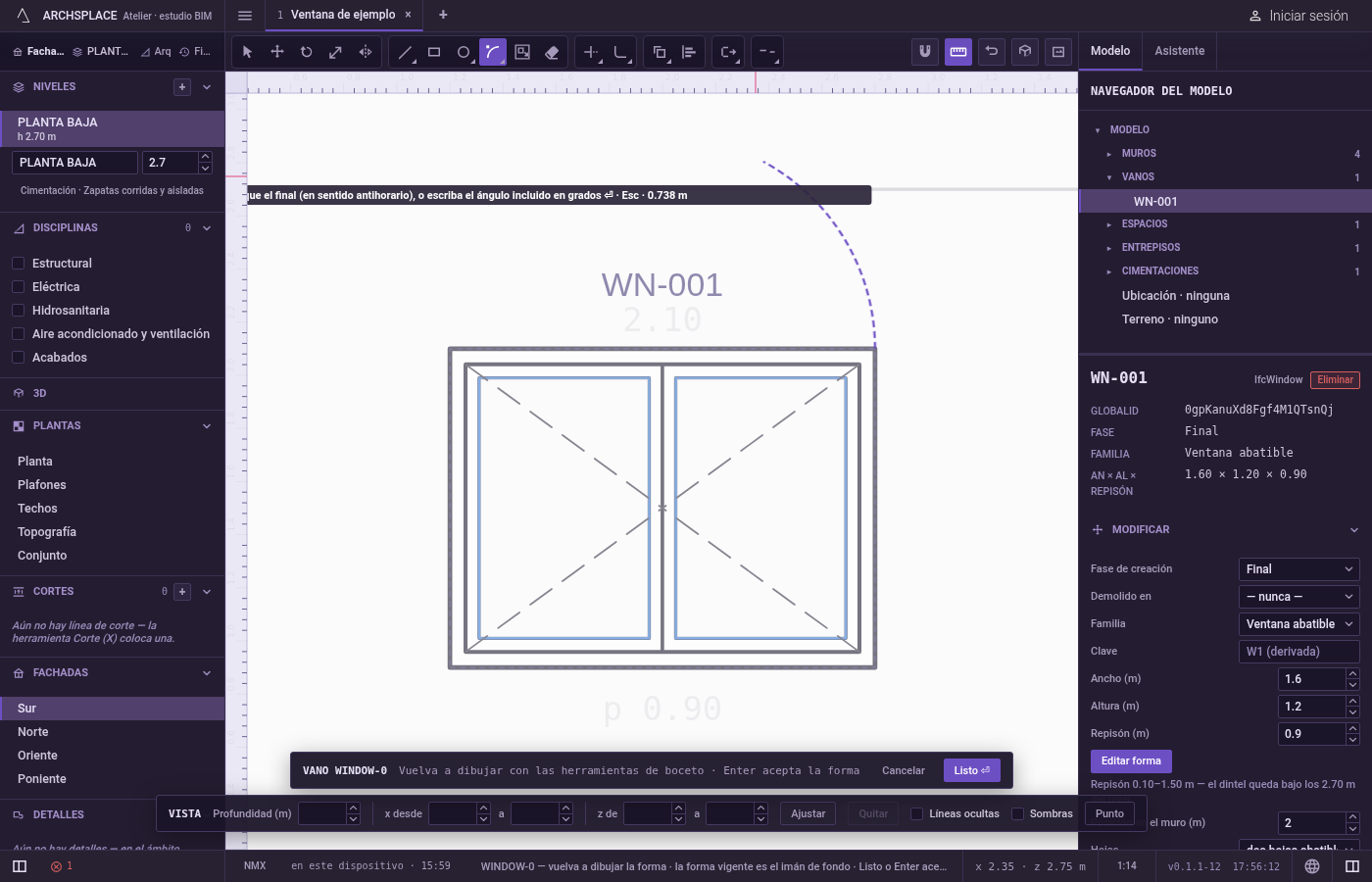Enable the Hidrosanitaria discipline checkbox
This screenshot has width=1372, height=882.
18,311
